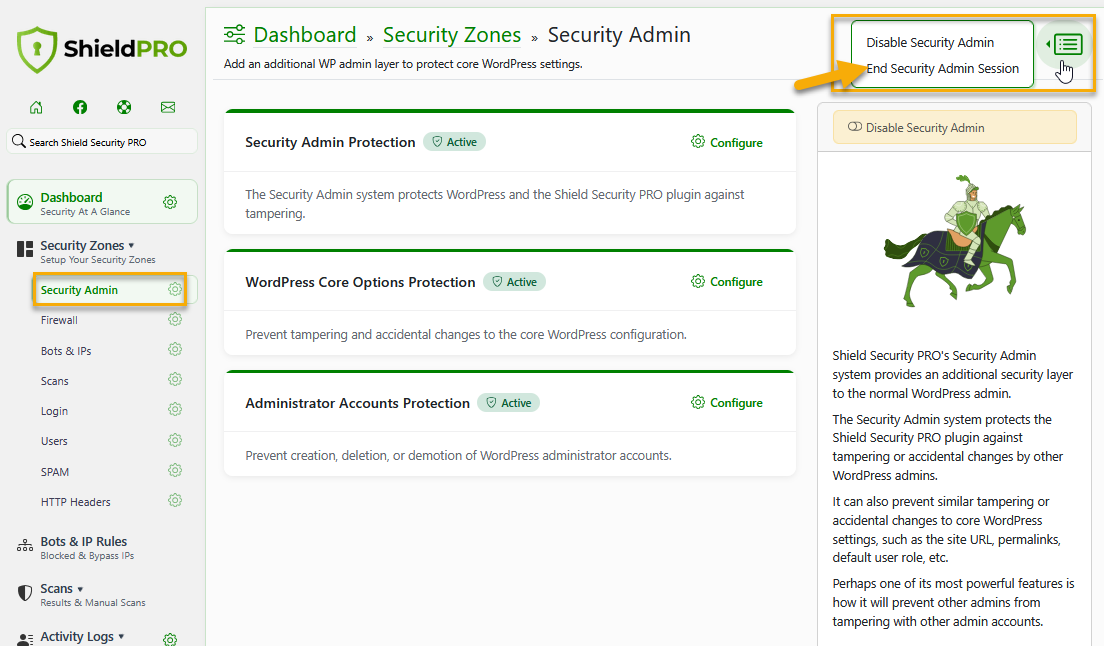The image size is (1104, 646).
Task: Click the Search Shield Security PRO field
Action: [102, 141]
